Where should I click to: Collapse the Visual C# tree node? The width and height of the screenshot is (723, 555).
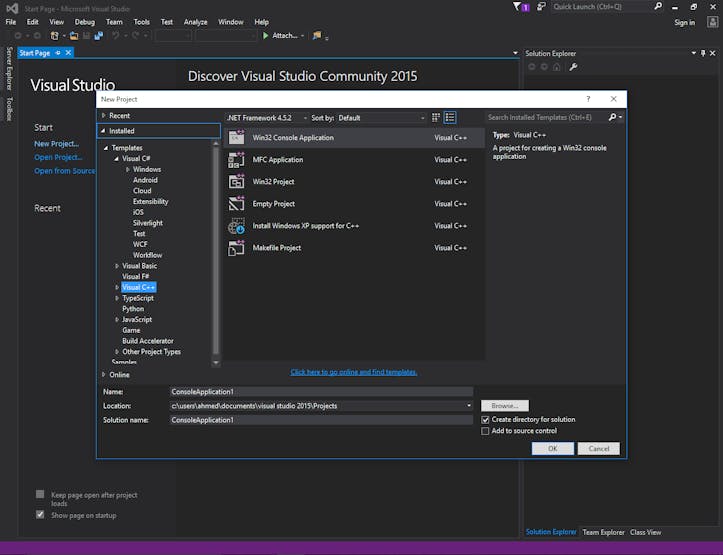click(116, 159)
